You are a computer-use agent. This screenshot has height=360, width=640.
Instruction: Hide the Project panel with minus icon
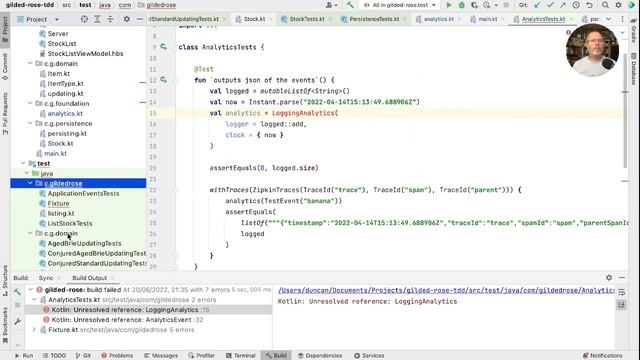tap(139, 19)
